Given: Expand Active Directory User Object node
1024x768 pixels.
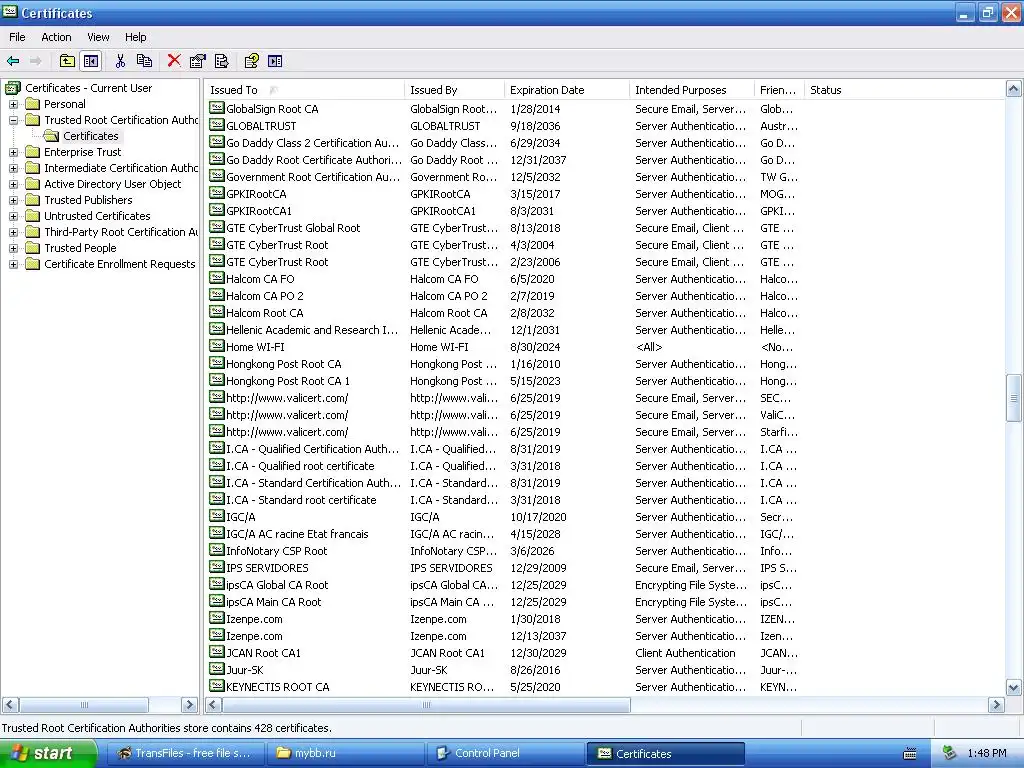Looking at the screenshot, I should click(x=13, y=184).
